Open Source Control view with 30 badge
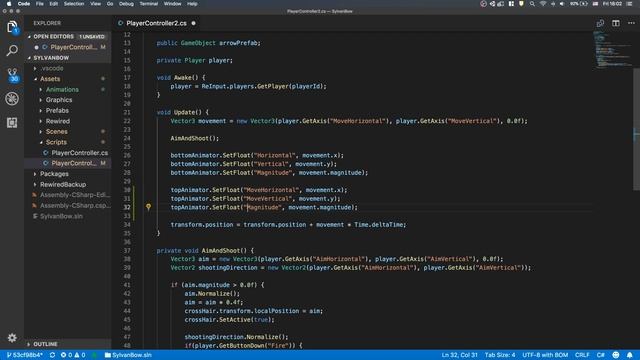 pos(13,75)
